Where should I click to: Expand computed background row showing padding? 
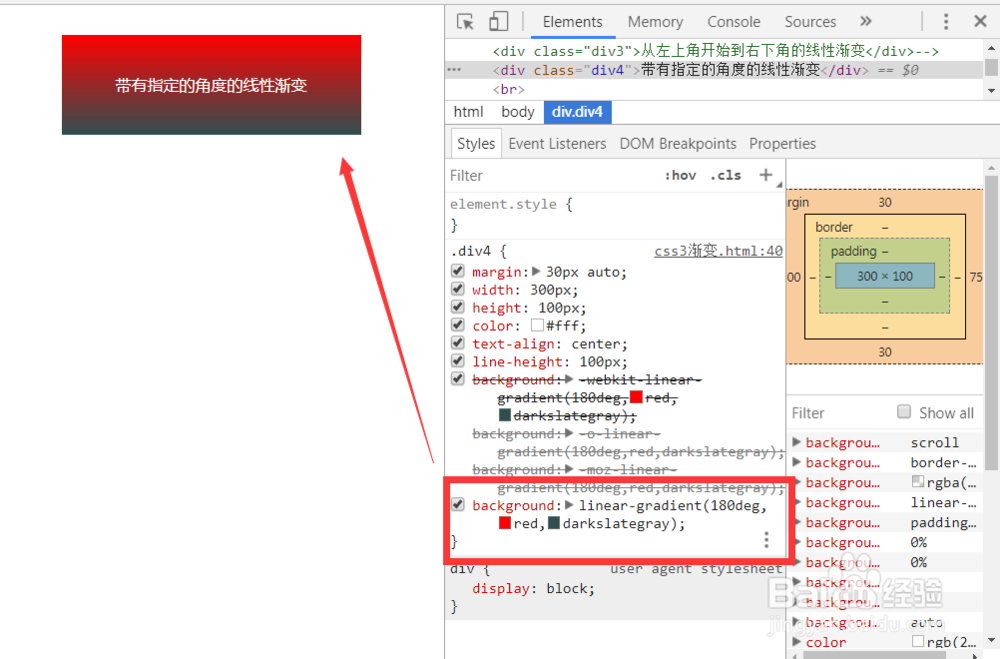[797, 522]
